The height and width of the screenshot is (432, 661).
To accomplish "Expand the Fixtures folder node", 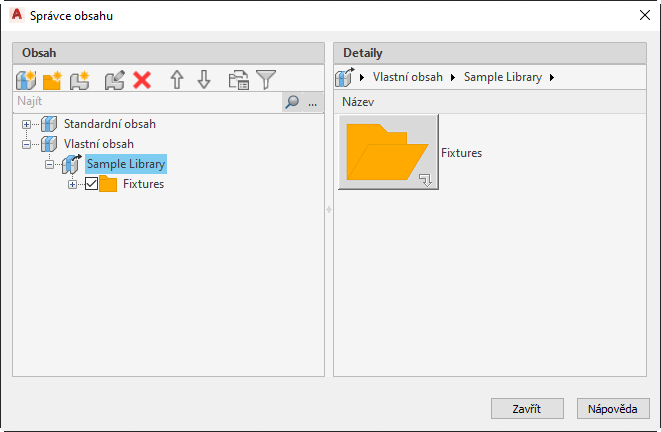I will [71, 184].
